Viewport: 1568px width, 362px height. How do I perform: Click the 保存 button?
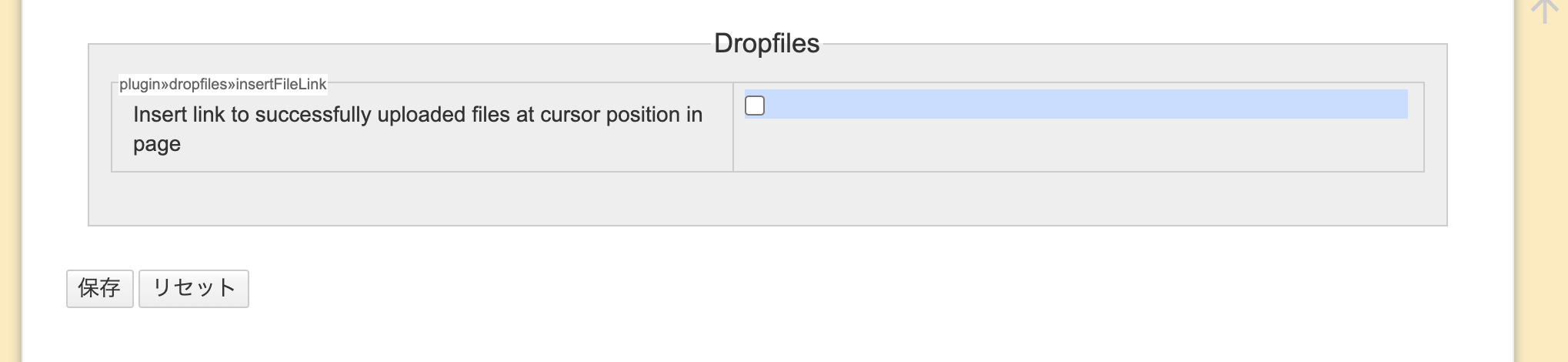[x=100, y=289]
